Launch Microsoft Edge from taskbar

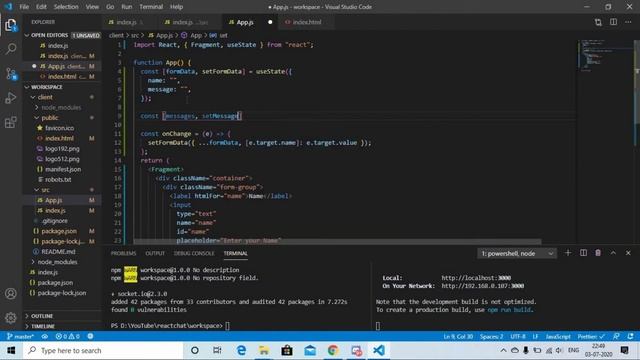click(x=241, y=351)
